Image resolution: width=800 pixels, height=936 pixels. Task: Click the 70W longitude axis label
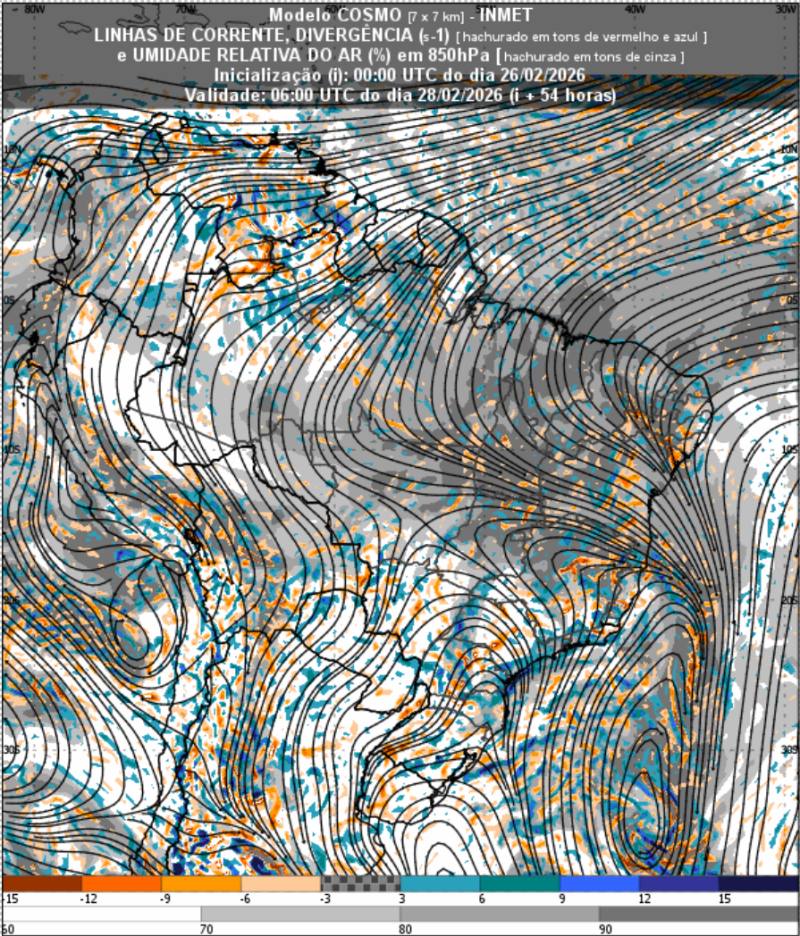pyautogui.click(x=185, y=8)
